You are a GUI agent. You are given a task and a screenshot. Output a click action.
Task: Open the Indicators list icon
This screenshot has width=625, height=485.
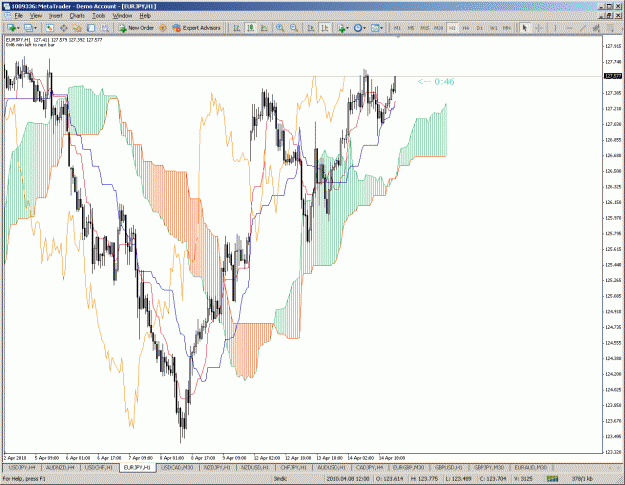click(x=341, y=28)
